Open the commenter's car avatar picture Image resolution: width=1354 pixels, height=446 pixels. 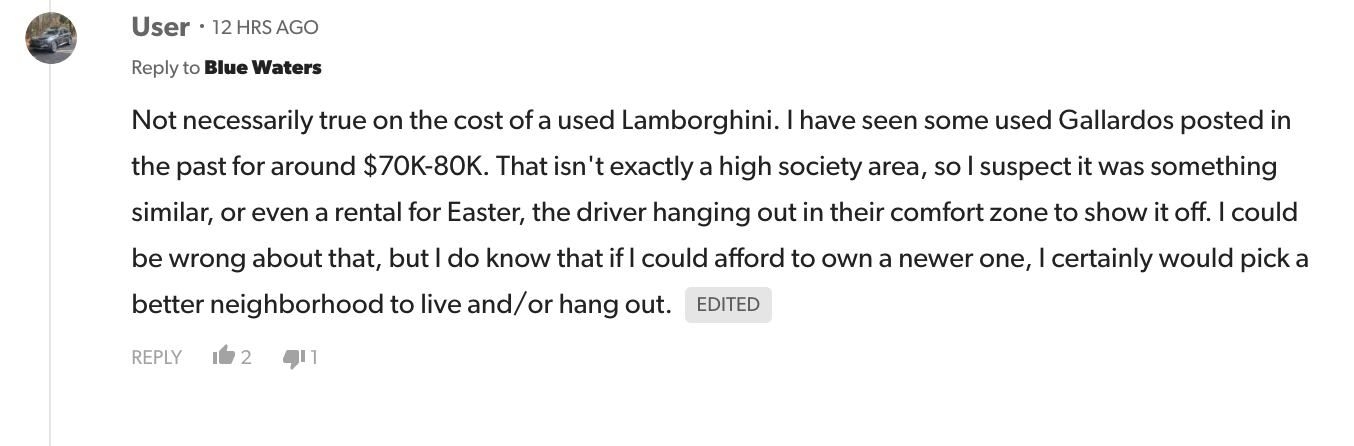coord(51,39)
